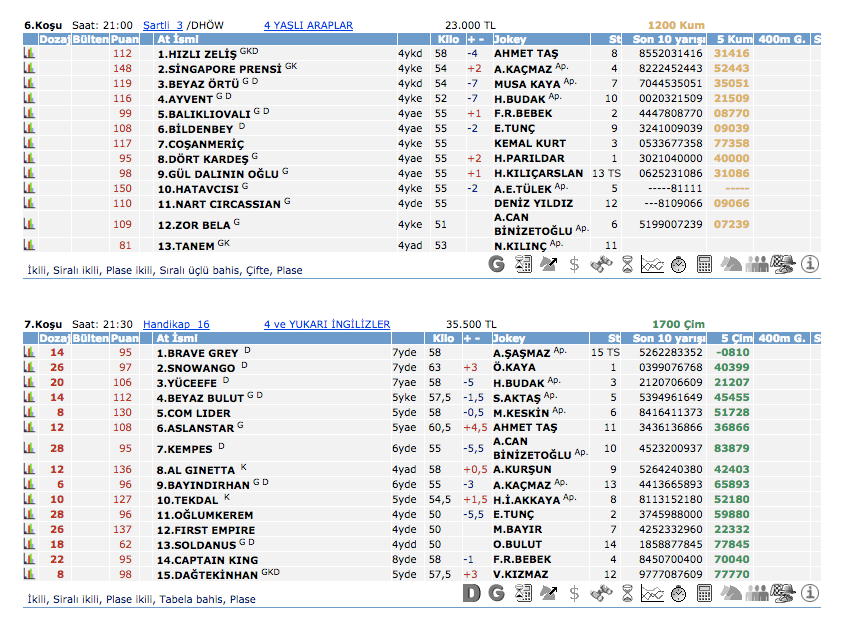Image resolution: width=860 pixels, height=622 pixels.
Task: Click the dollar sign icon in race 6
Action: (574, 264)
